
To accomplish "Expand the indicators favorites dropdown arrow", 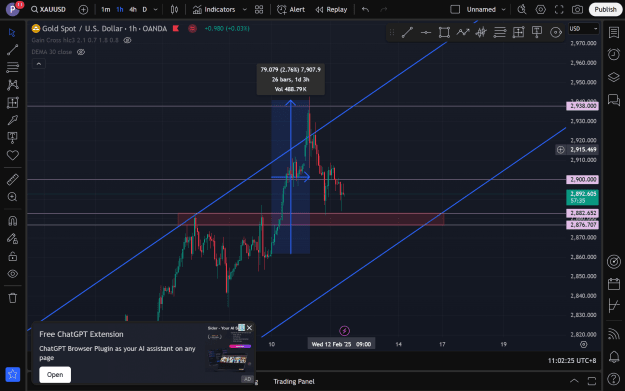I will click(245, 10).
